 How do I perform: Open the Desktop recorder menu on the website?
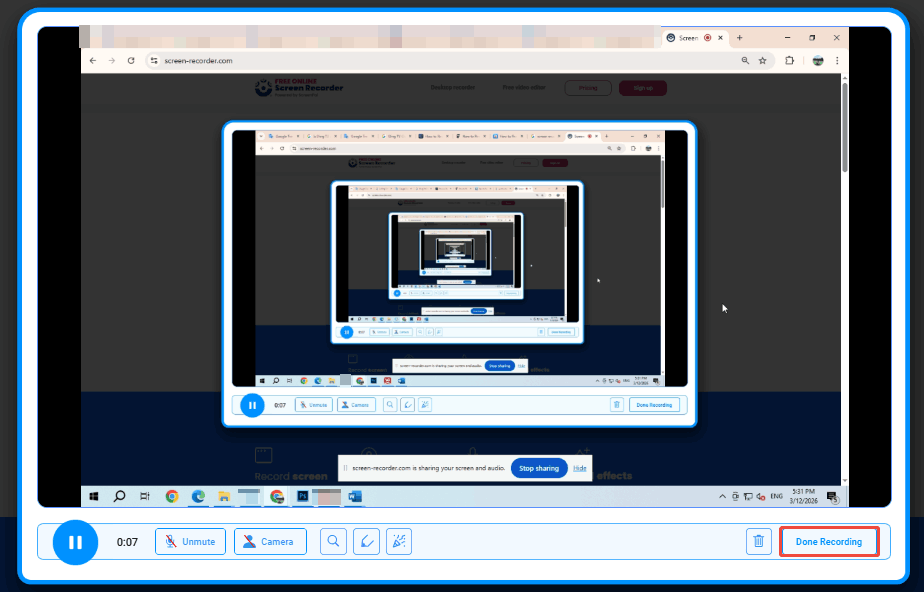point(453,87)
